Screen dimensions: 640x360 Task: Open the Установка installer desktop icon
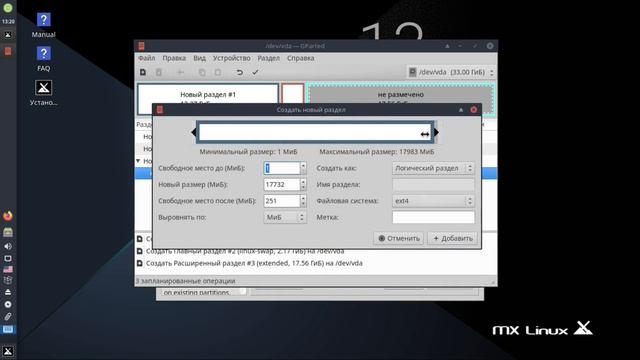coord(44,93)
